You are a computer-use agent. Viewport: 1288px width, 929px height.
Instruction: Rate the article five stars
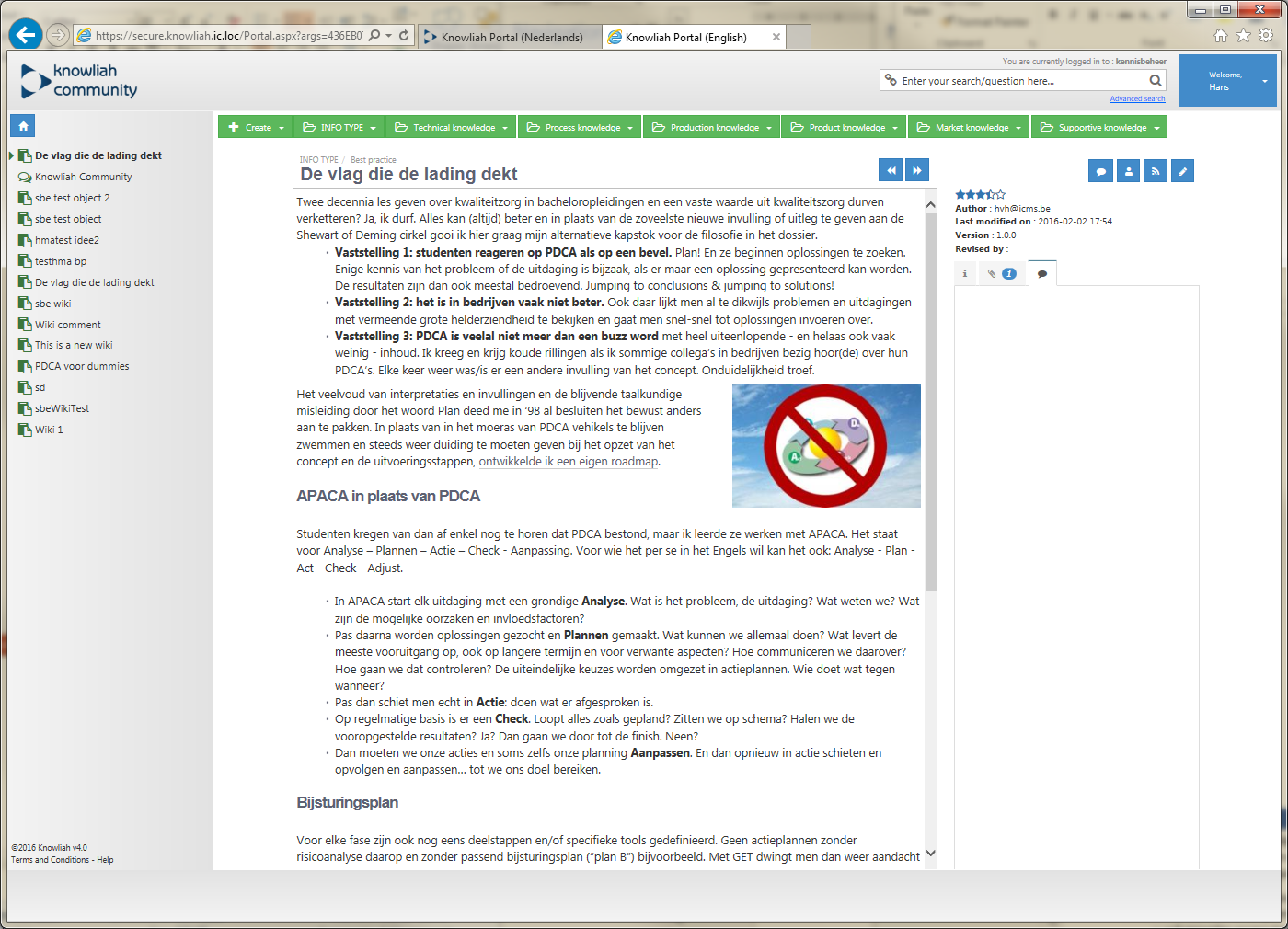click(1001, 195)
